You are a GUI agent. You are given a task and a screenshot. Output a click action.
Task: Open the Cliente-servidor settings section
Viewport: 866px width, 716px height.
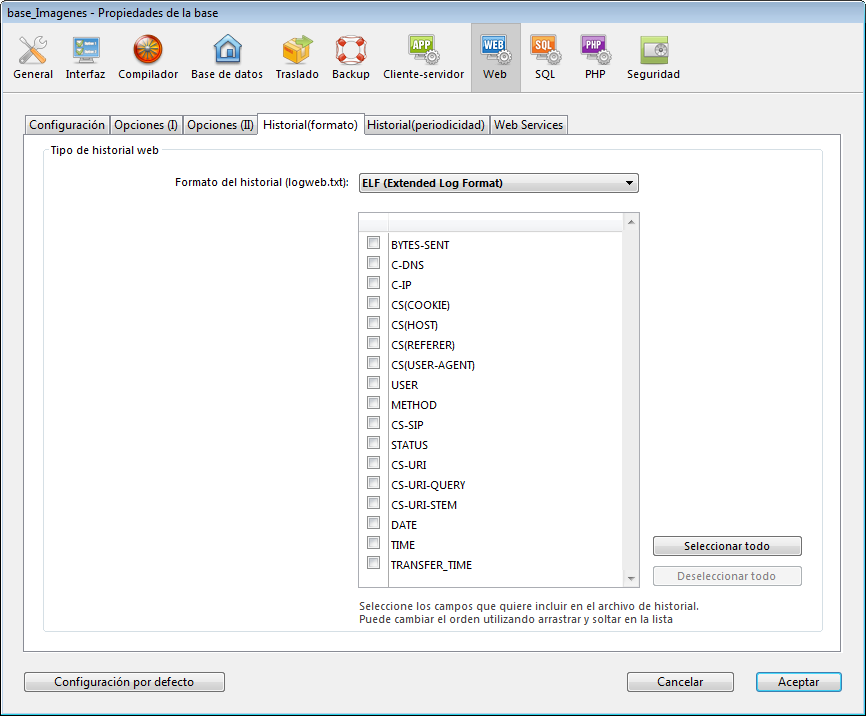click(x=424, y=57)
